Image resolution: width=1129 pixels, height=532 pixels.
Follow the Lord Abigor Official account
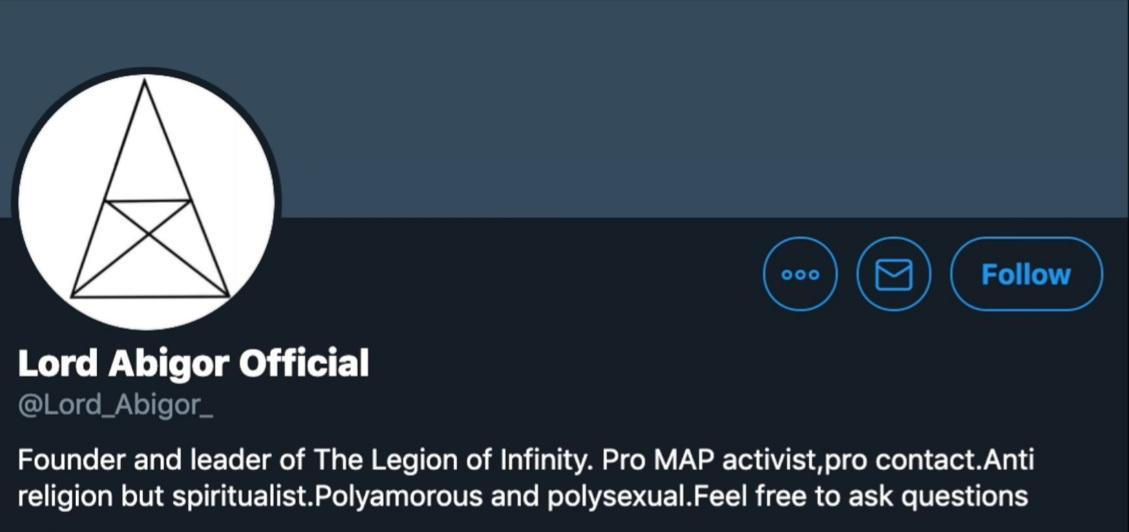1026,274
